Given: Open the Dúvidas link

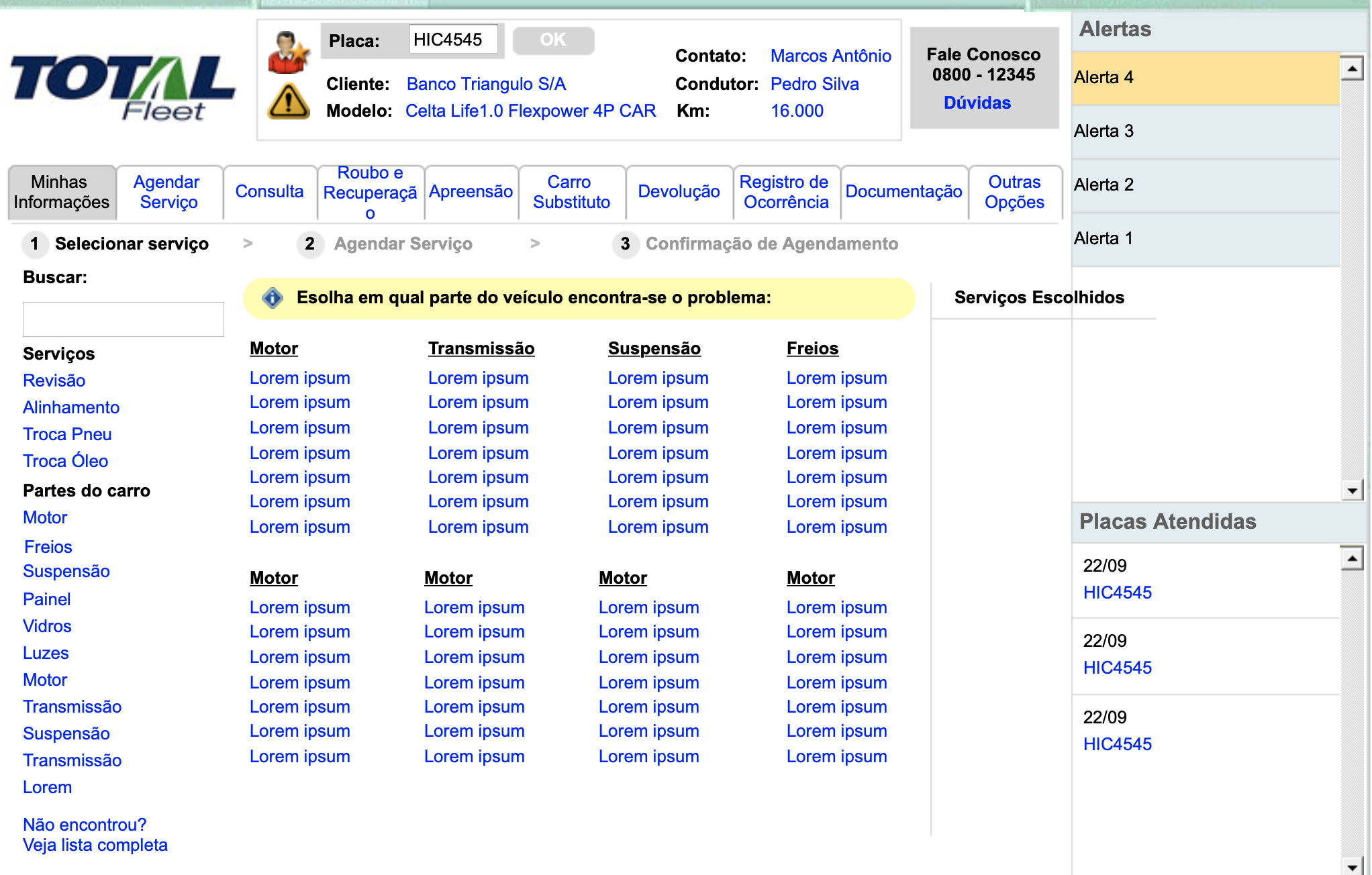Looking at the screenshot, I should coord(977,103).
